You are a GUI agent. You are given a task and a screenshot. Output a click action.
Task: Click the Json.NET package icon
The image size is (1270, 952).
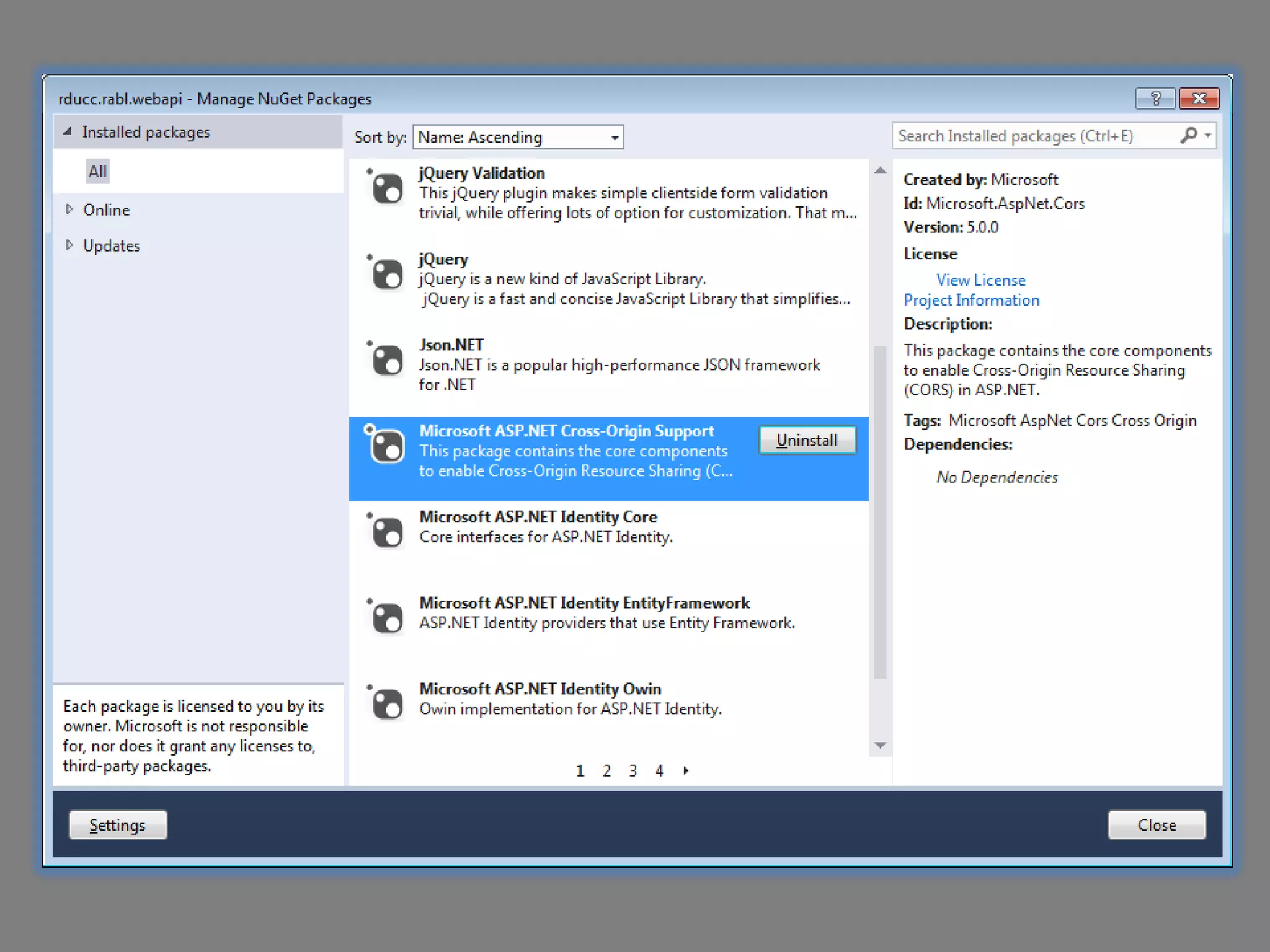[x=387, y=361]
